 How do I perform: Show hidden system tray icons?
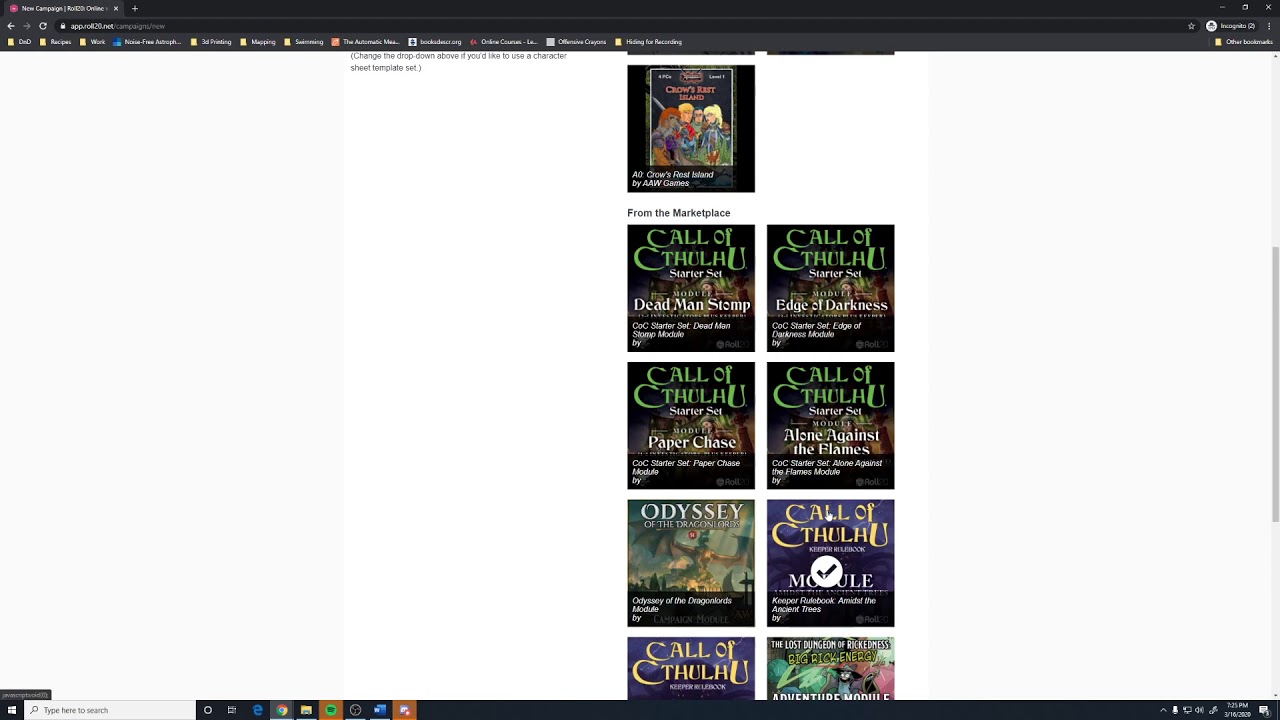tap(1163, 710)
